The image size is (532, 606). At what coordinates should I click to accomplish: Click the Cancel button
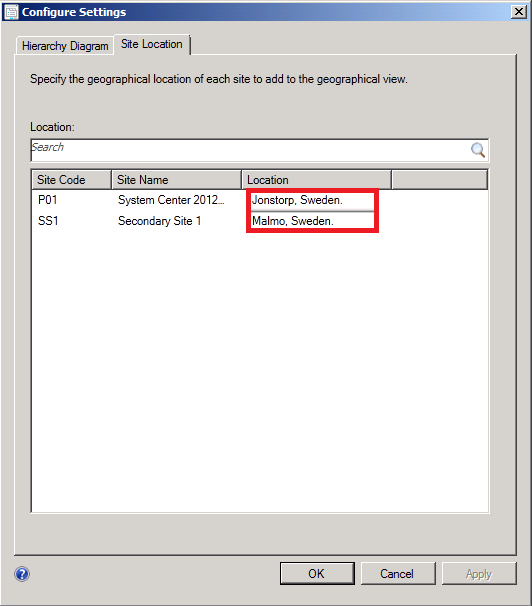pyautogui.click(x=398, y=574)
